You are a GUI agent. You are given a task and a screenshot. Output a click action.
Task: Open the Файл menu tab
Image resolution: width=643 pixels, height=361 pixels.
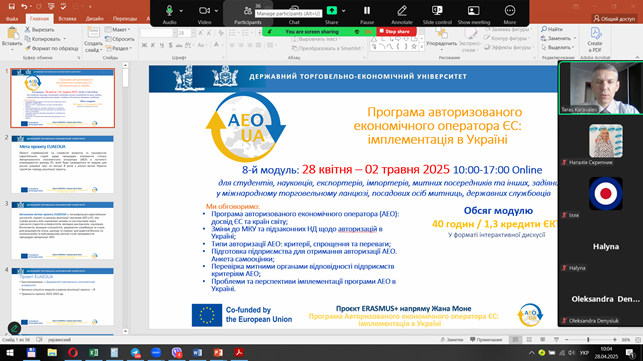pos(12,18)
